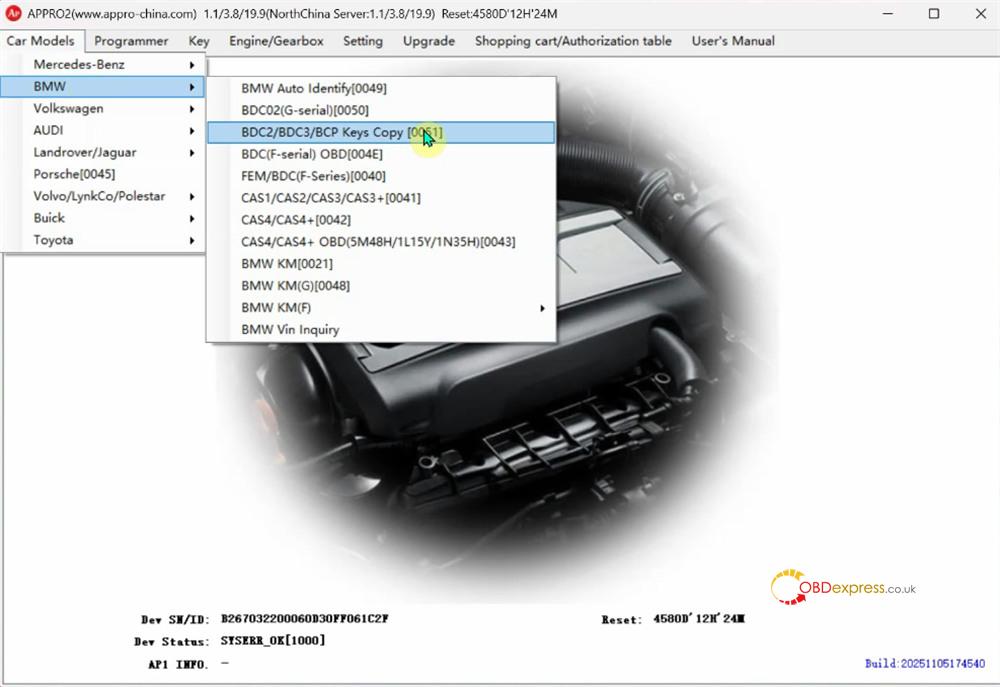Expand the Landrover/Jaguar submenu
The width and height of the screenshot is (1000, 687).
point(90,152)
